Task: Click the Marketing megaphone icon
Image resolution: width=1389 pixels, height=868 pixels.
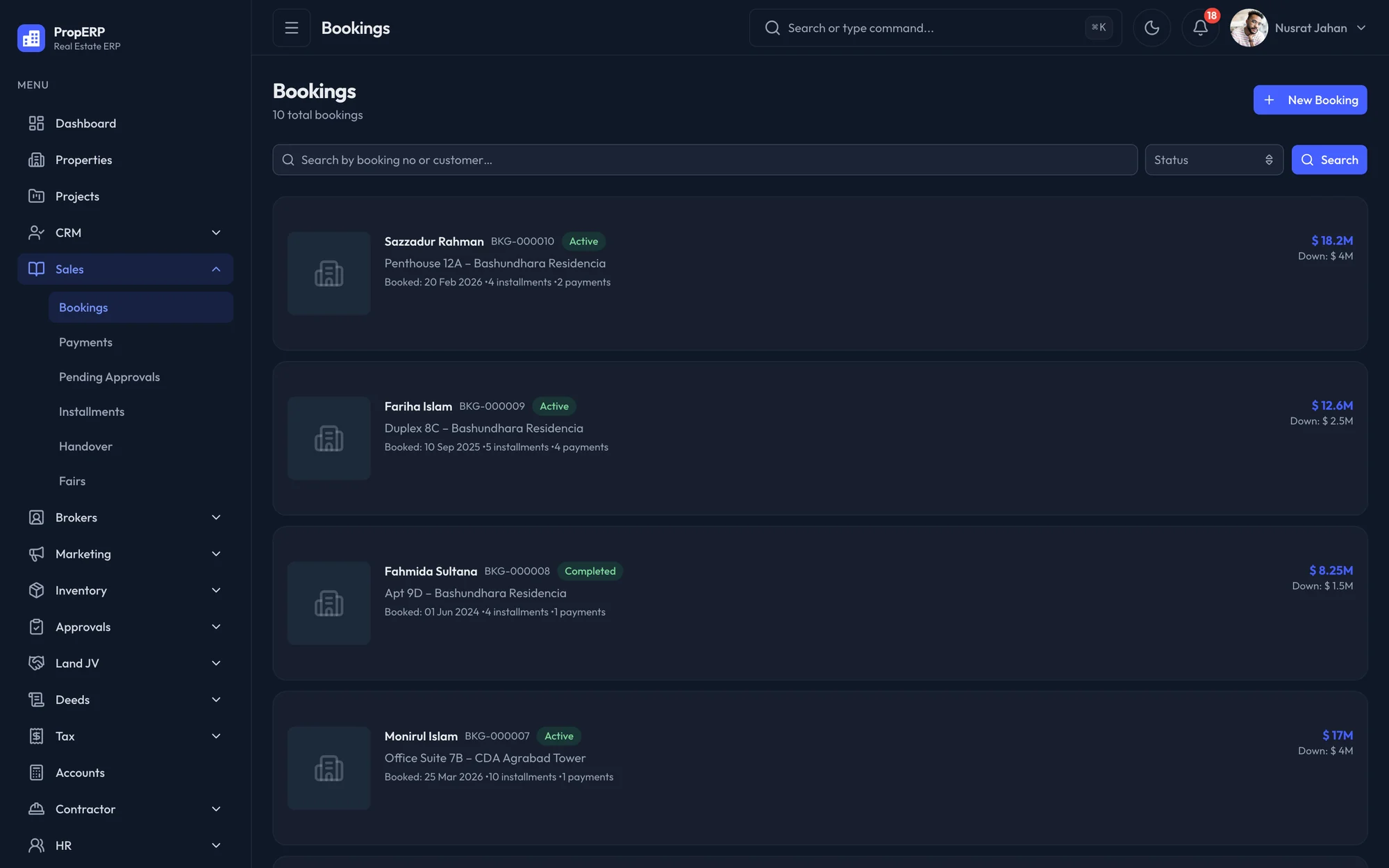Action: (x=36, y=554)
